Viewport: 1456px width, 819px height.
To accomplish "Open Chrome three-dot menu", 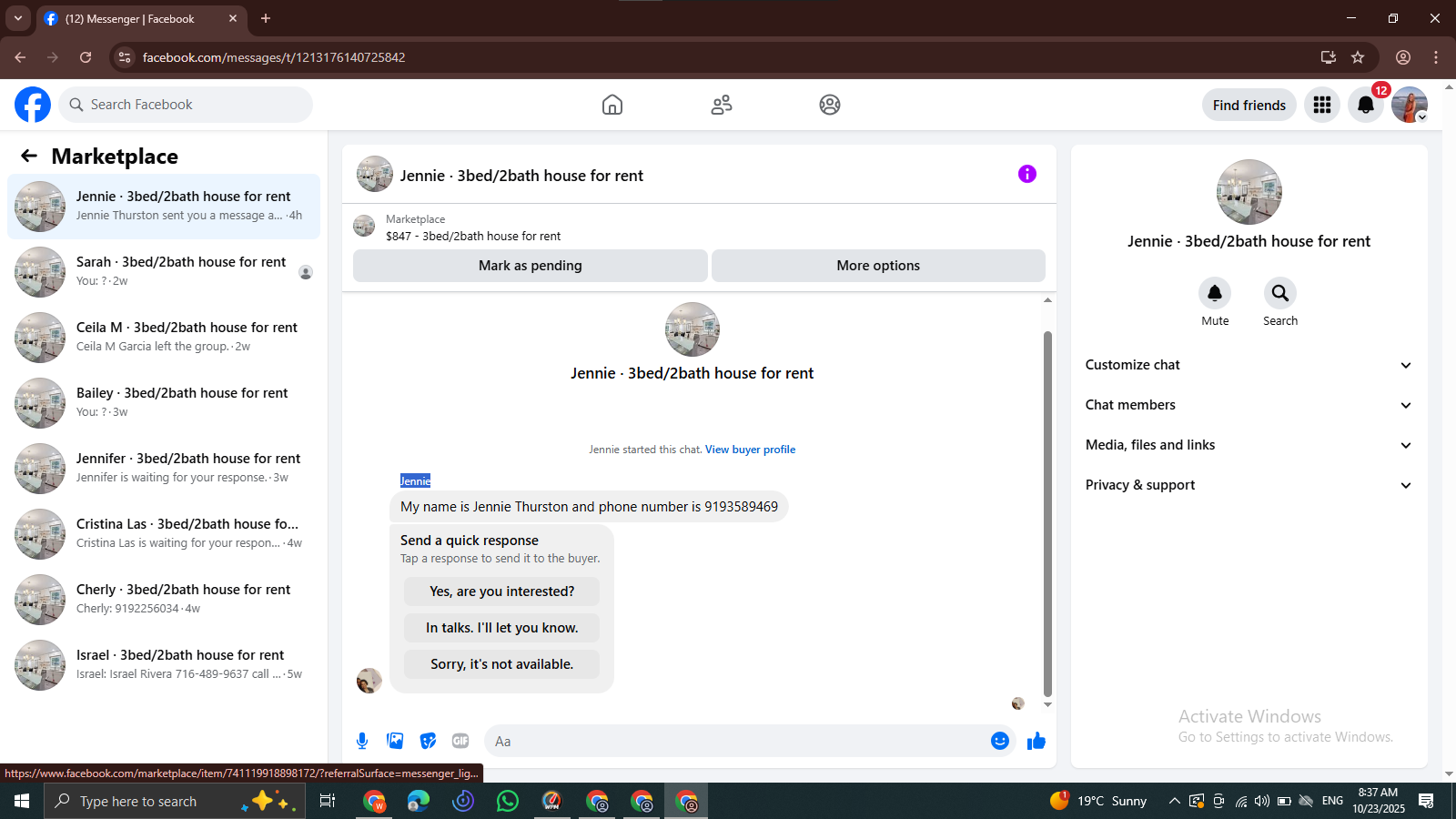I will 1436,57.
